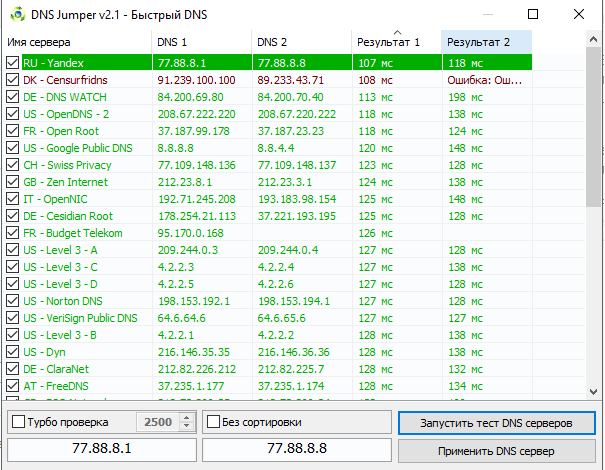Toggle the CH - Swiss Privacy checkbox

coord(12,164)
